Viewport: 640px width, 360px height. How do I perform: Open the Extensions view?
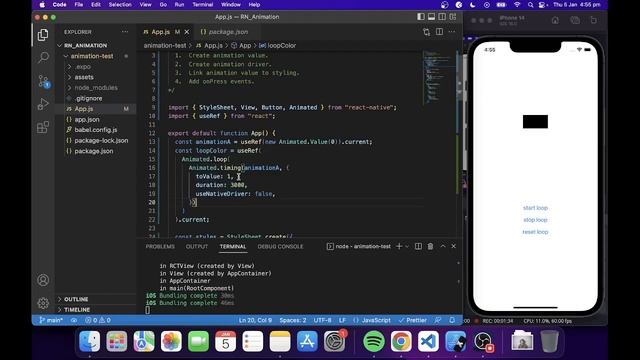pyautogui.click(x=43, y=127)
